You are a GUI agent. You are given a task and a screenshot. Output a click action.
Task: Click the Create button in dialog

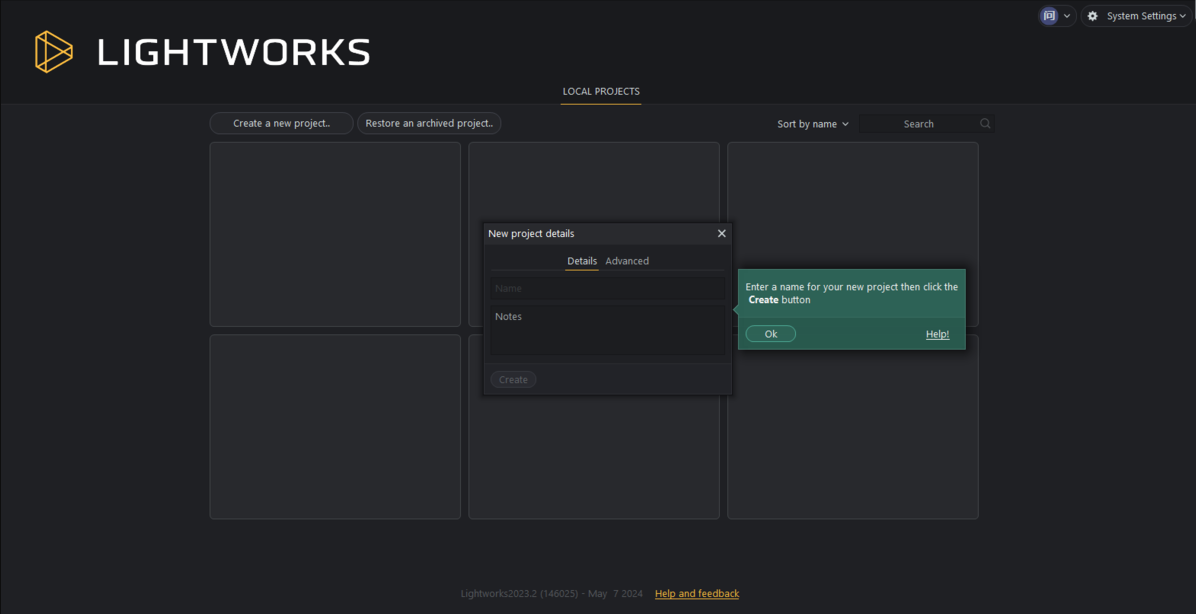[513, 379]
